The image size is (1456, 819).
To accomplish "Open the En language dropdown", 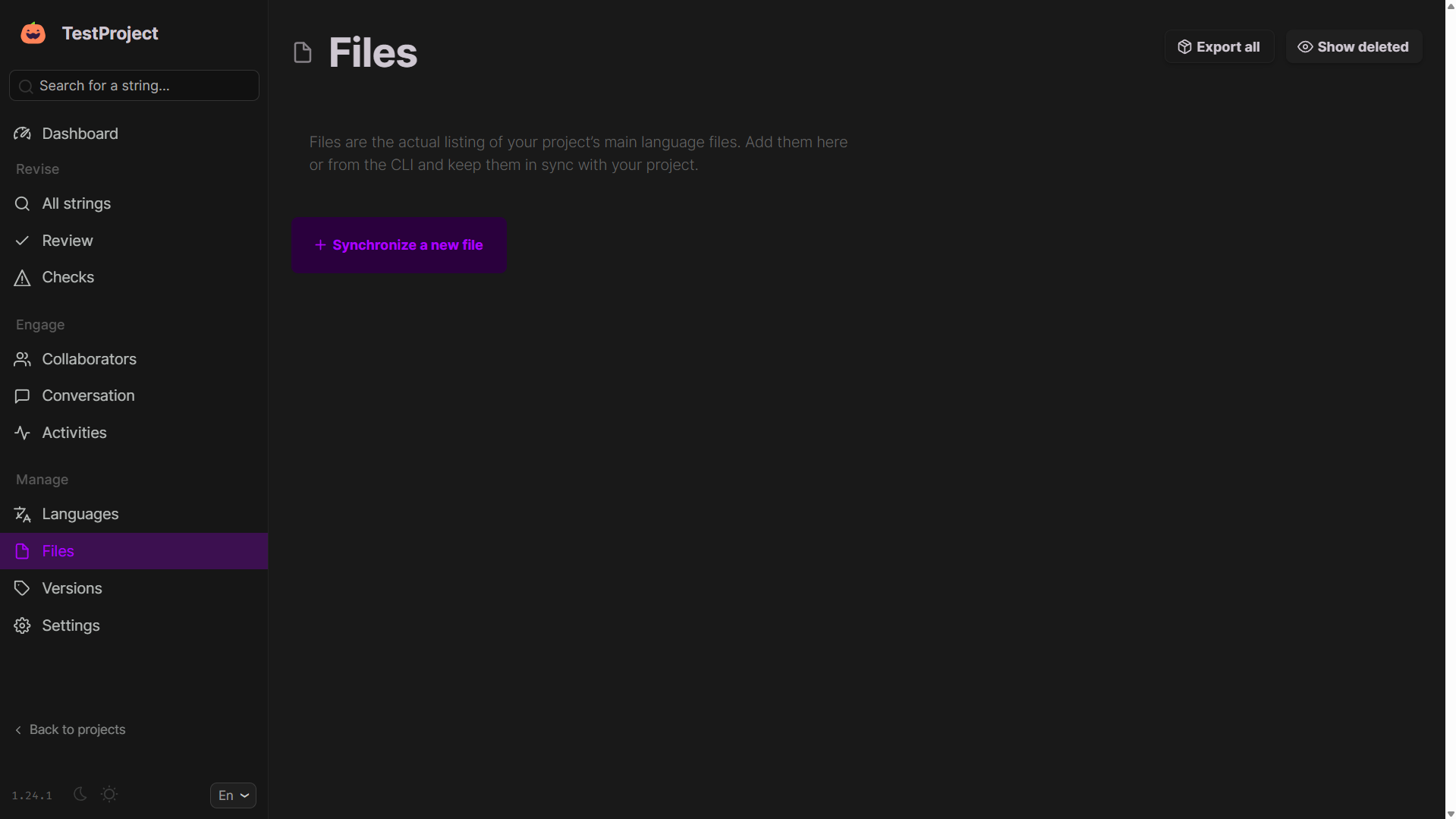I will (x=233, y=795).
